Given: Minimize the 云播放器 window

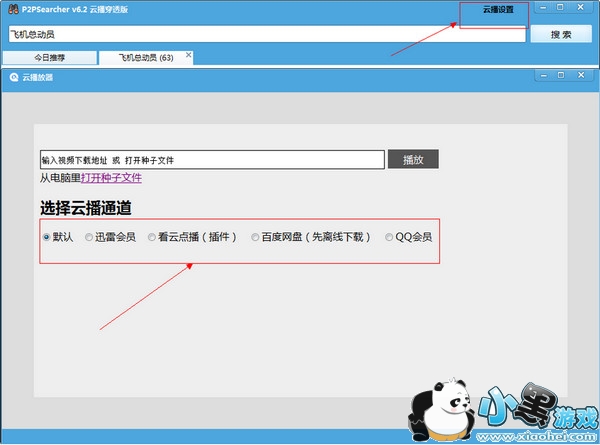Looking at the screenshot, I should click(543, 75).
